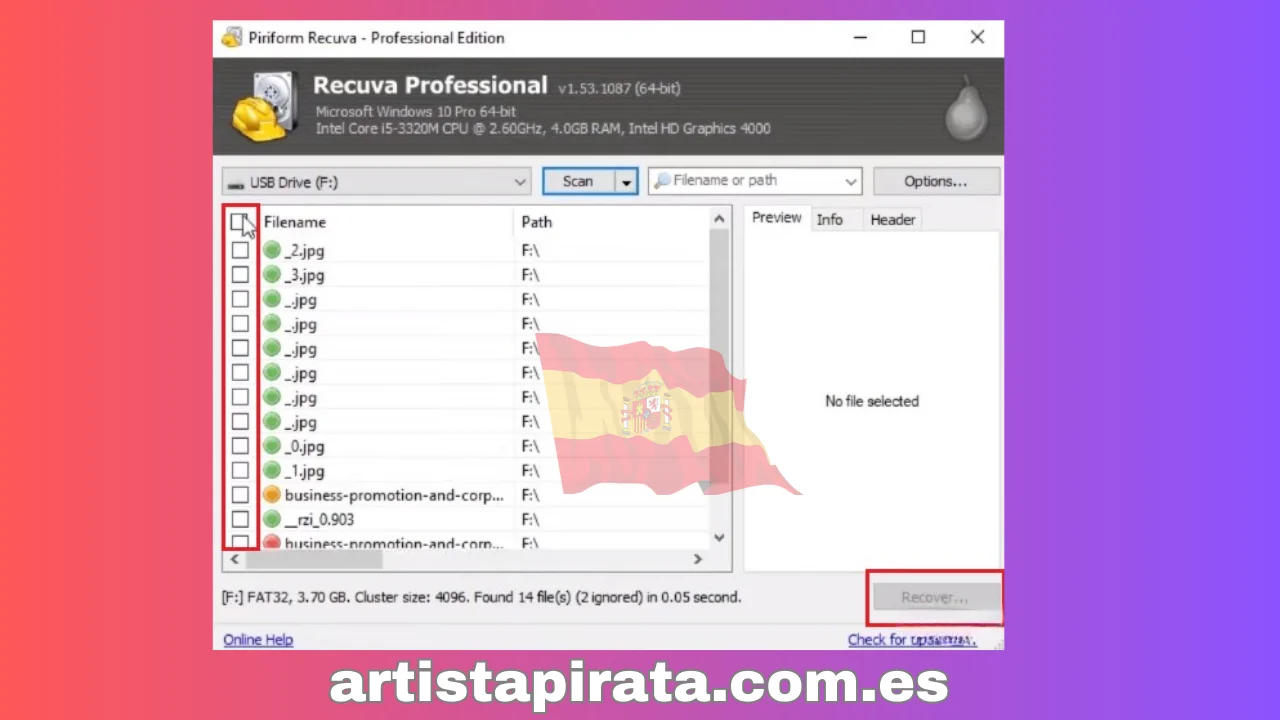Select the _0.jpg file name
Viewport: 1280px width, 720px height.
tap(304, 447)
